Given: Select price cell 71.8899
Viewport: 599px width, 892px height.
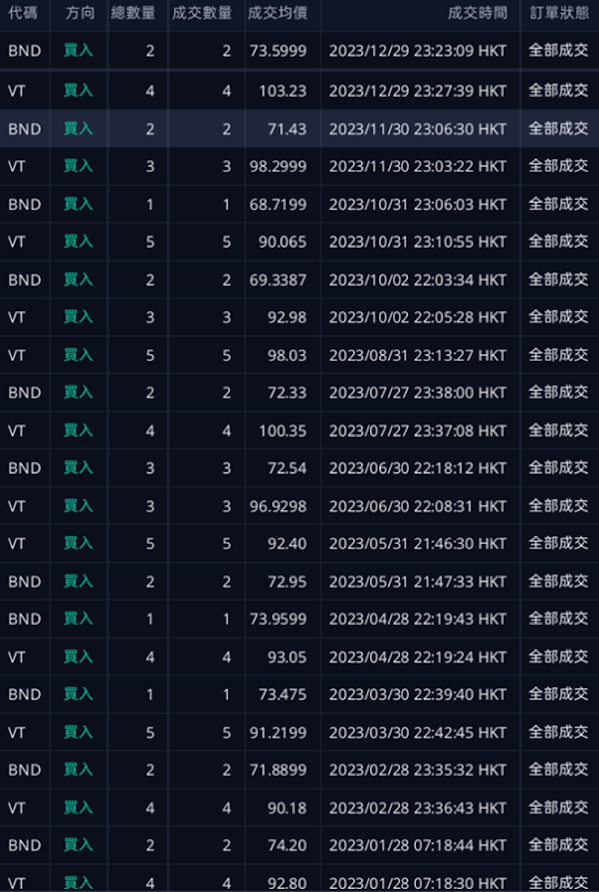Looking at the screenshot, I should (278, 770).
